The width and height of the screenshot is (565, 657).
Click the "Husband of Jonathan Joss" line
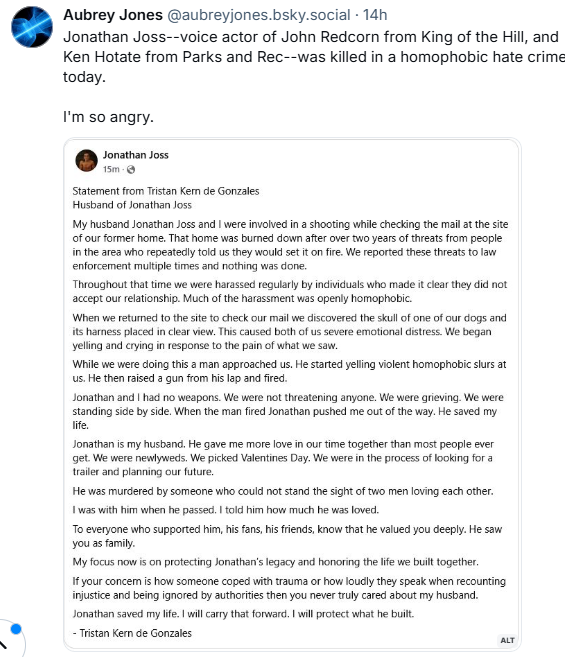132,205
